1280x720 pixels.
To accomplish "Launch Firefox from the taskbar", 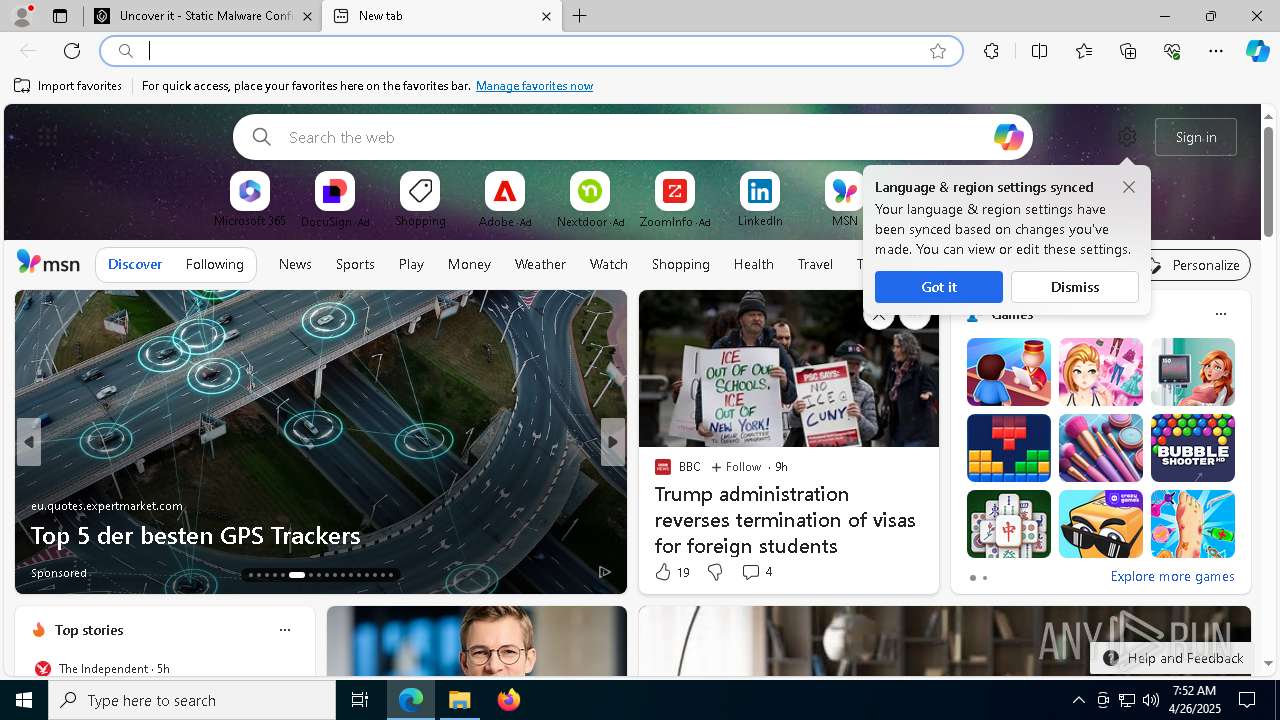I will pyautogui.click(x=509, y=700).
